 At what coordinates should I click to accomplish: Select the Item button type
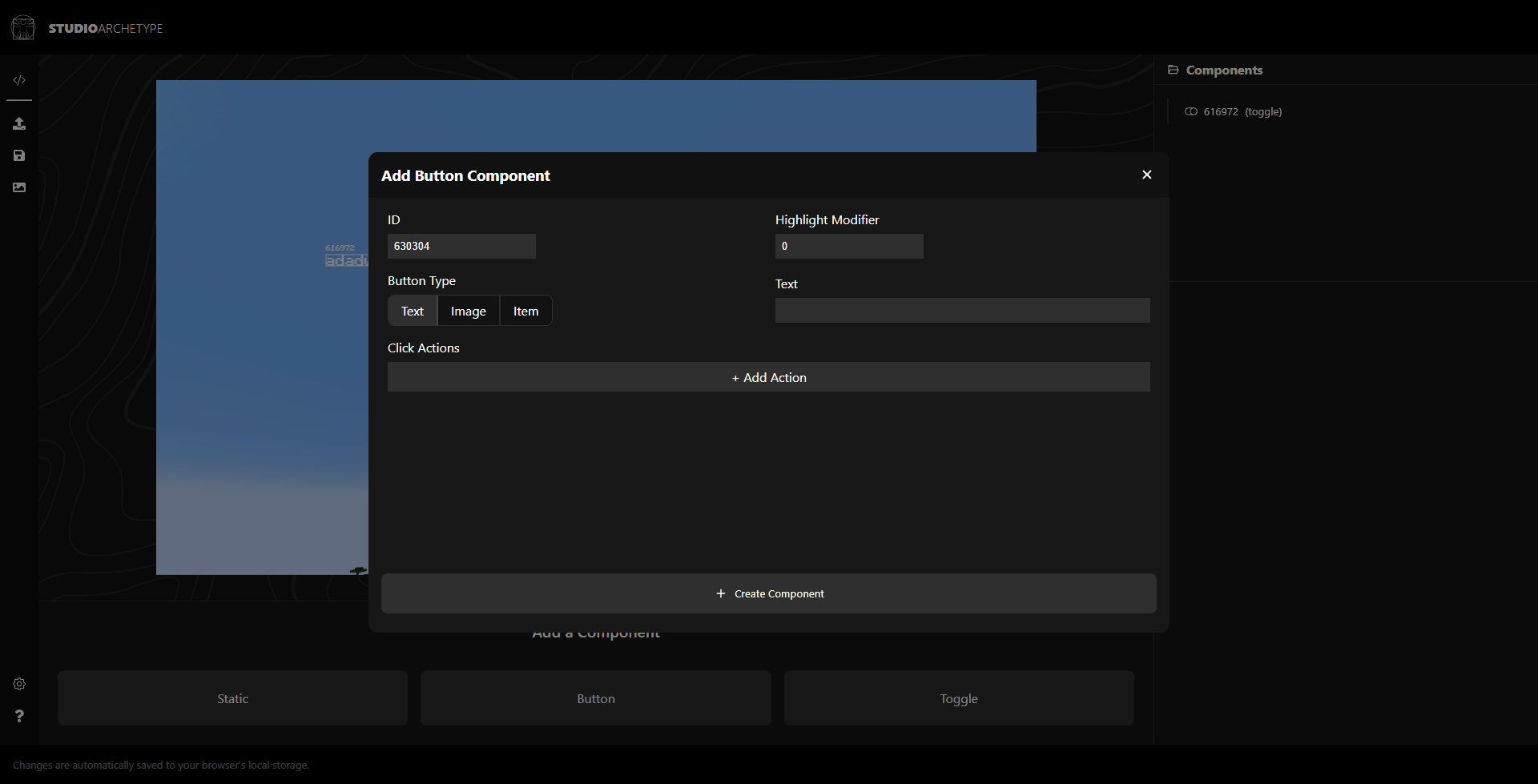tap(526, 311)
